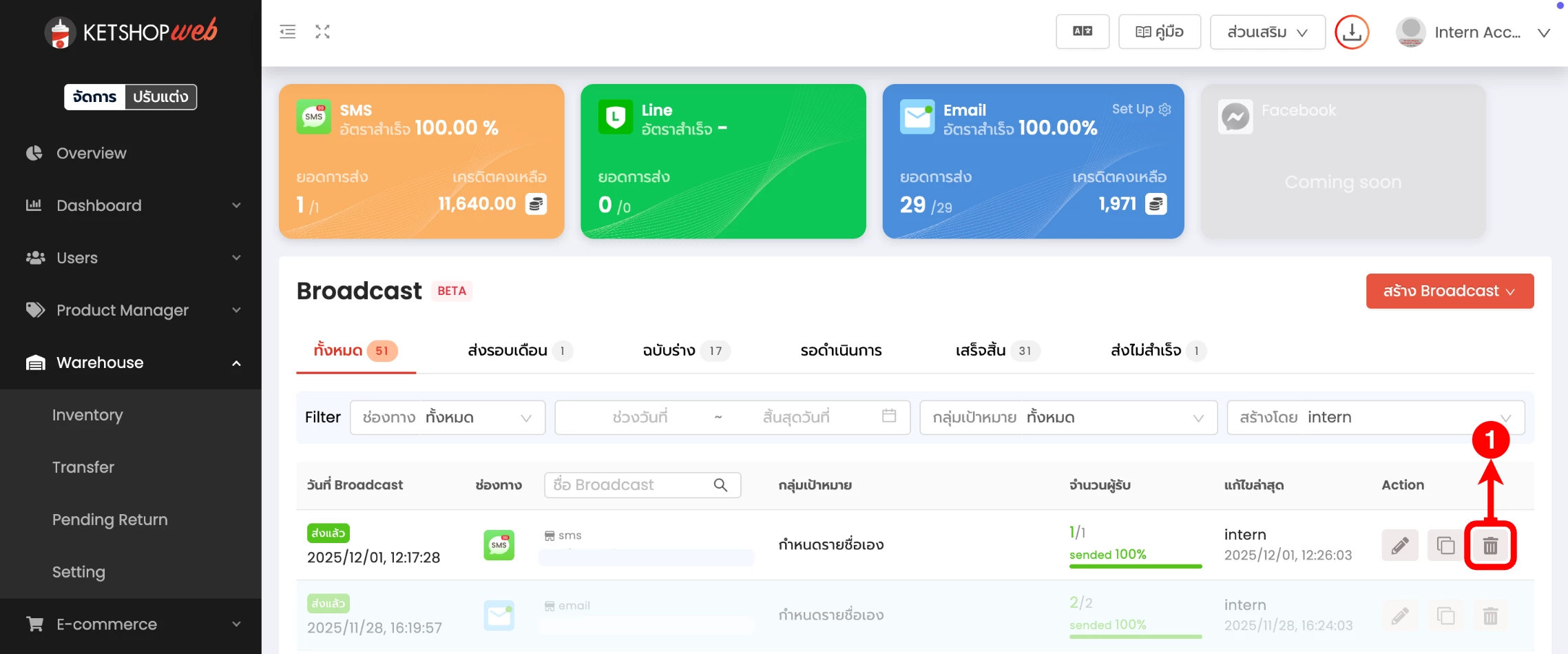Viewport: 1568px width, 654px height.
Task: Click the ชื่อ Broadcast search field
Action: pyautogui.click(x=630, y=485)
